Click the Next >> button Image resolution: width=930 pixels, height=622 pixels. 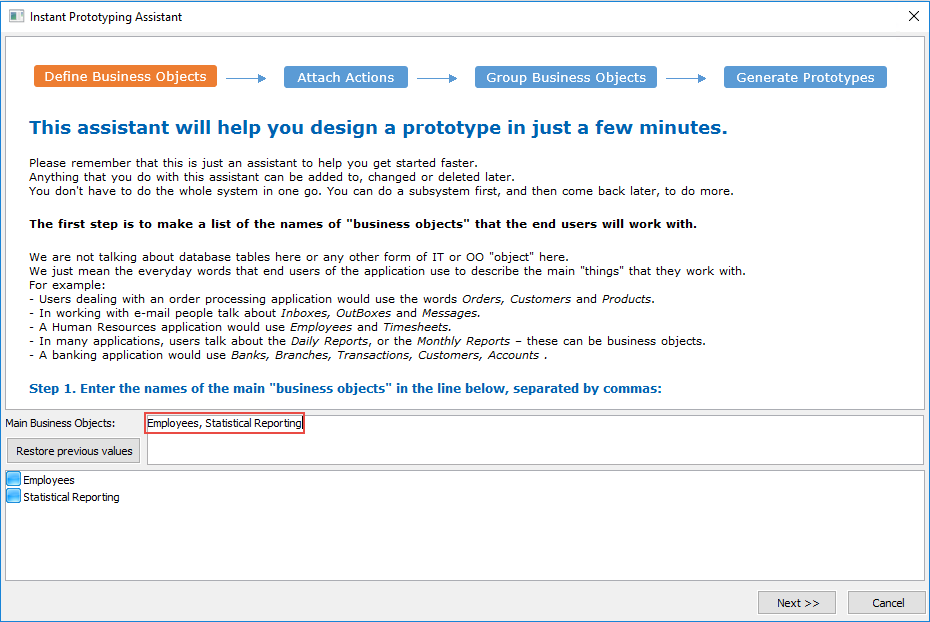[x=797, y=602]
